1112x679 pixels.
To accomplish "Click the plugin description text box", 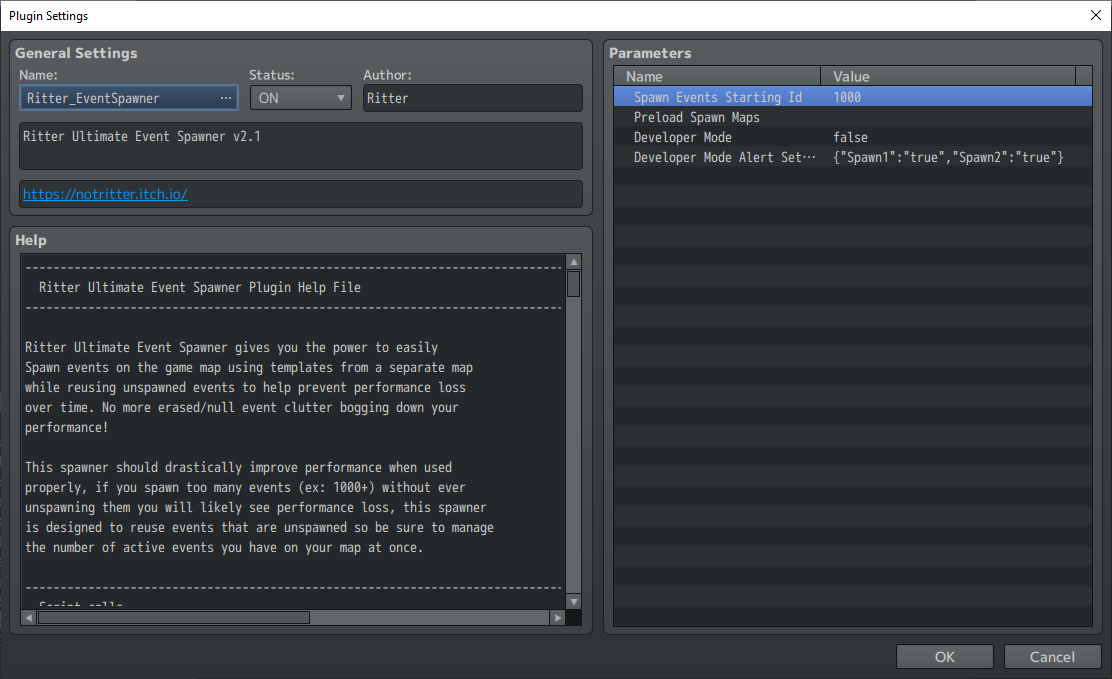I will pyautogui.click(x=301, y=145).
